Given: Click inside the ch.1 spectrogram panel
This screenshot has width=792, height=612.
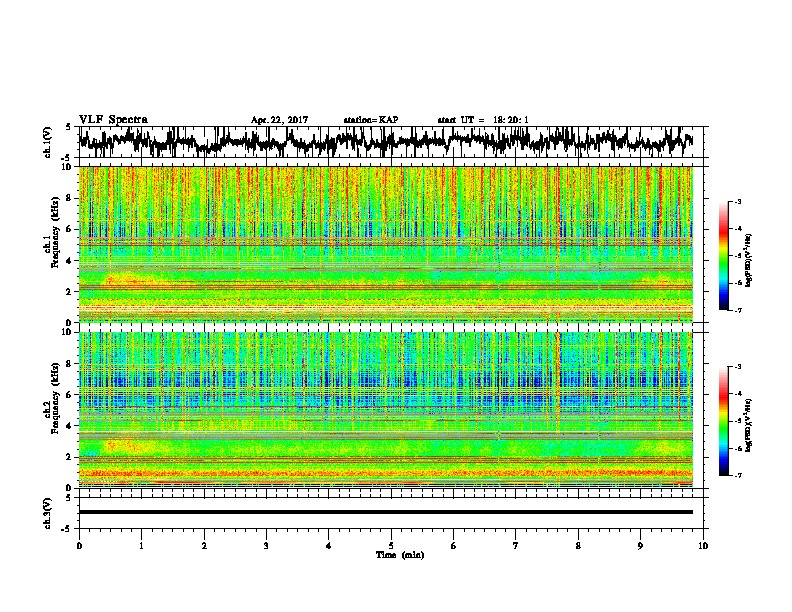Looking at the screenshot, I should pos(386,244).
